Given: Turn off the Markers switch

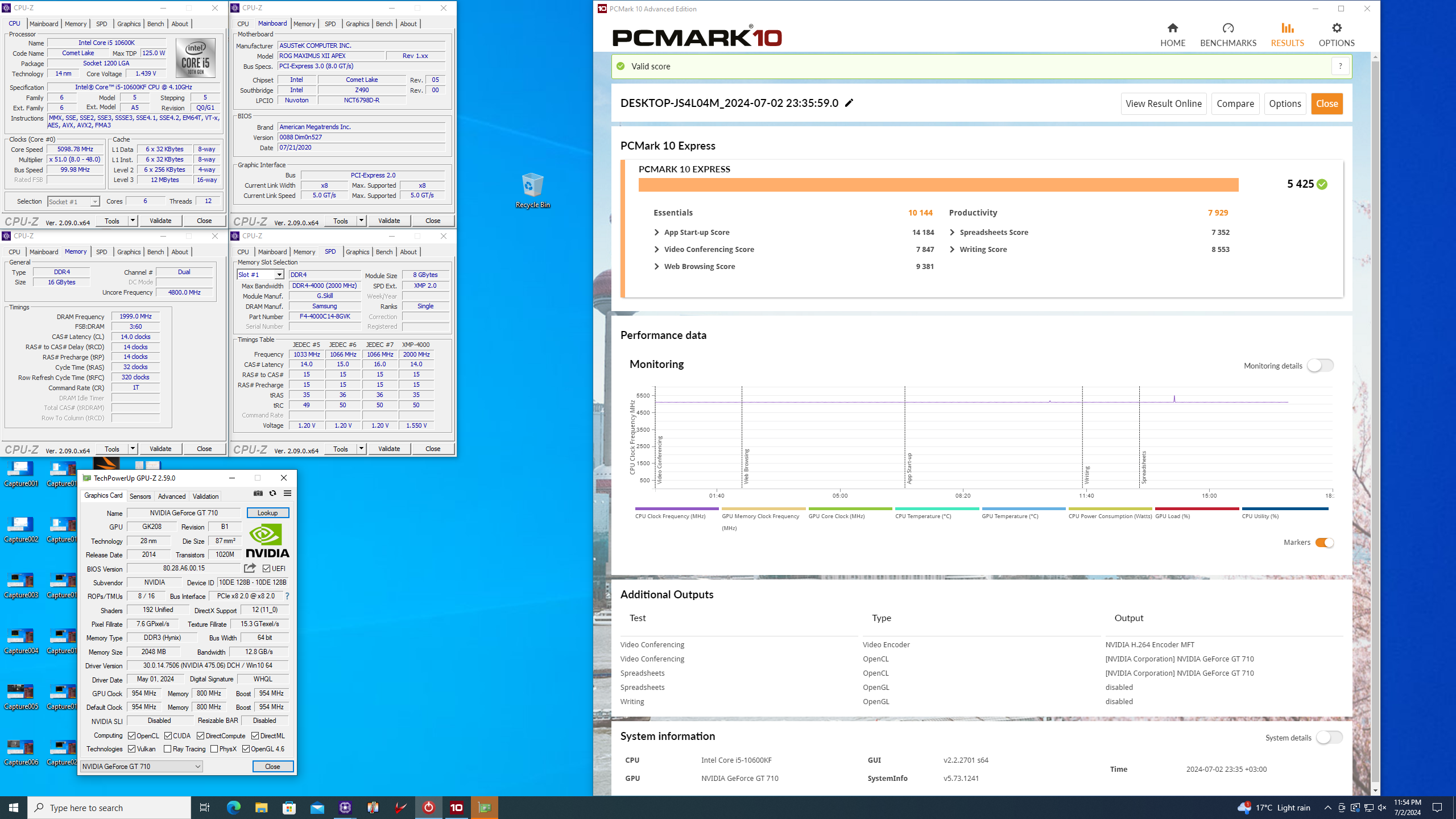Looking at the screenshot, I should pos(1325,543).
